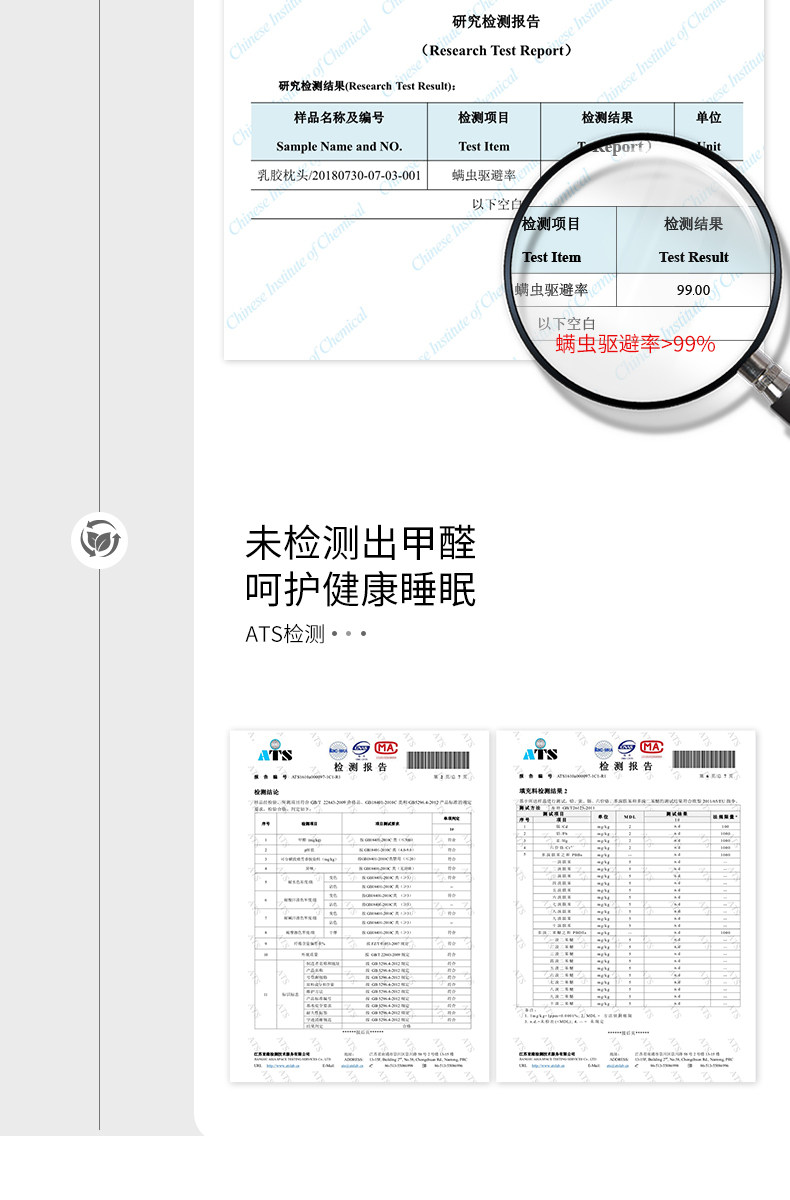Click the barcode on the right ATS report

[x=703, y=758]
